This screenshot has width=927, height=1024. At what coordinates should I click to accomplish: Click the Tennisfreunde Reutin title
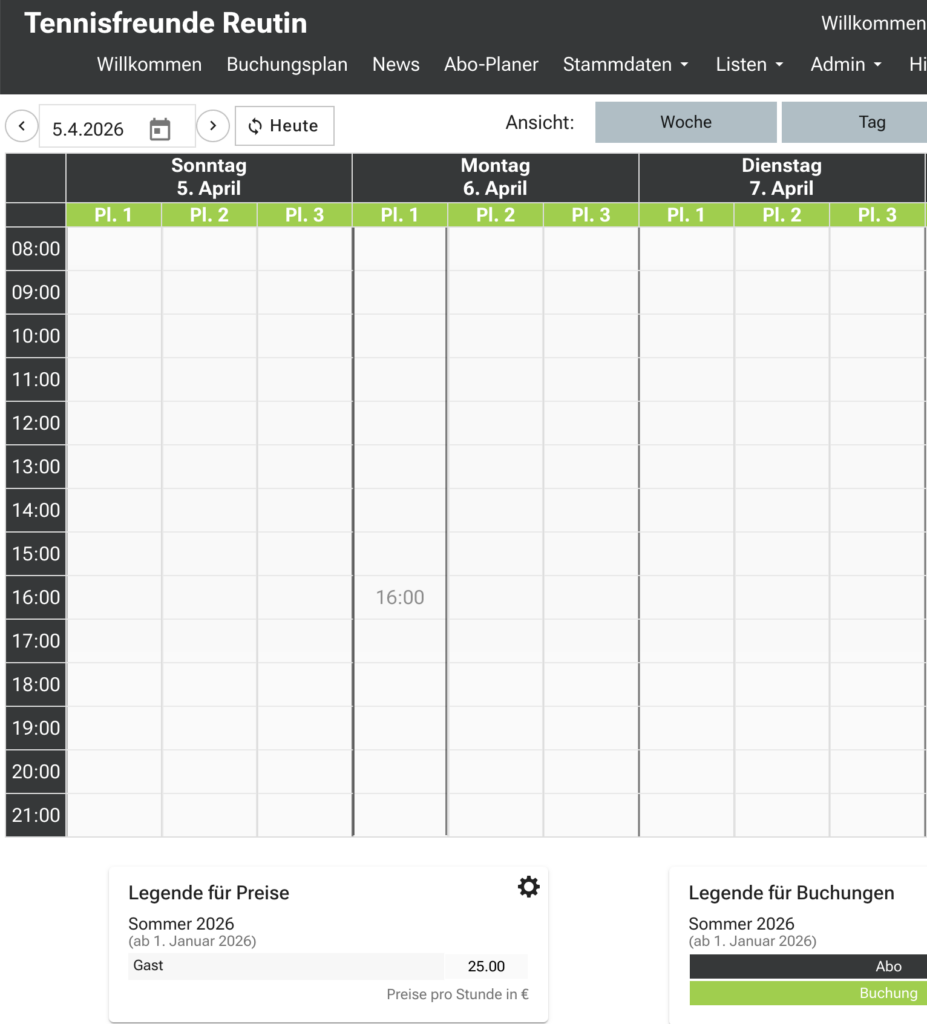pyautogui.click(x=166, y=23)
